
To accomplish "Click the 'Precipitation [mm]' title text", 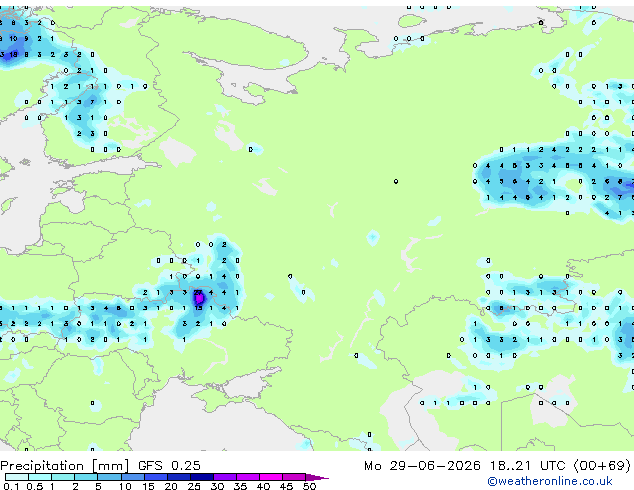I will click(65, 466).
